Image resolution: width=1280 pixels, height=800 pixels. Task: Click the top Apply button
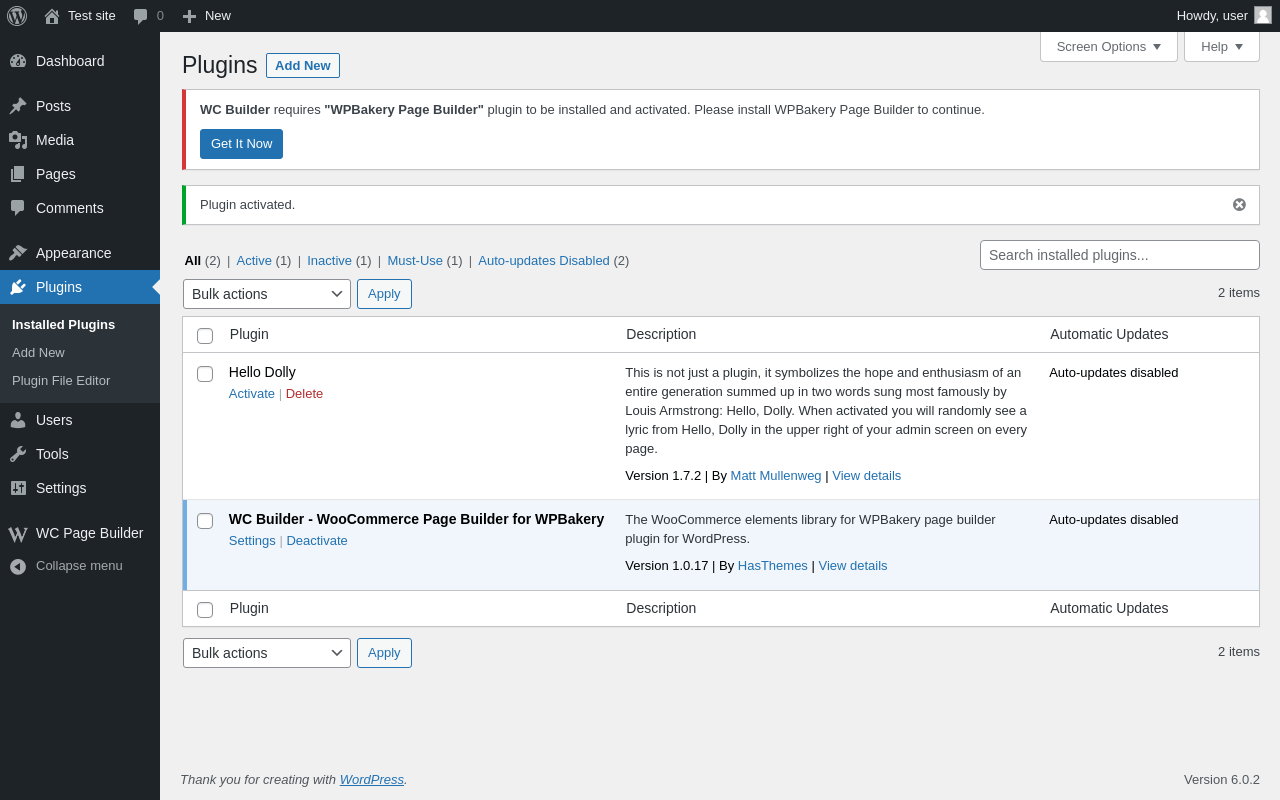pos(384,294)
